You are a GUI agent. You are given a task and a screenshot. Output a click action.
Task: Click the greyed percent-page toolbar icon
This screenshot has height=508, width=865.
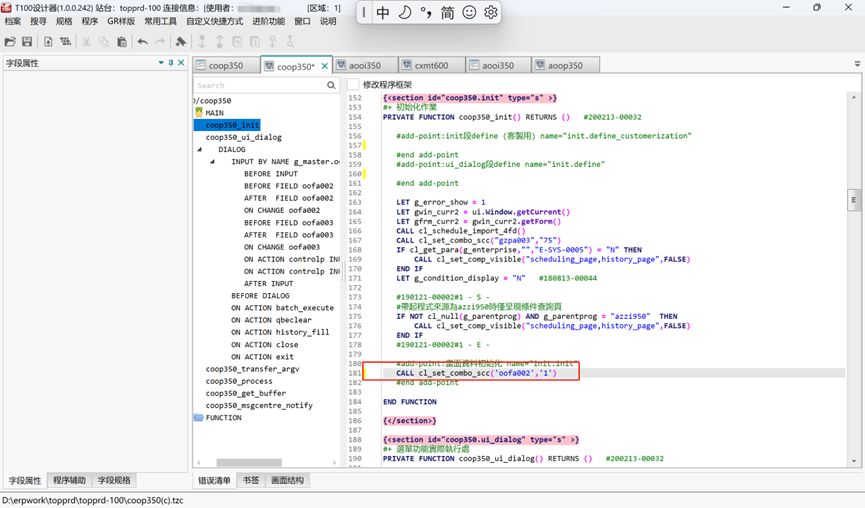[237, 42]
